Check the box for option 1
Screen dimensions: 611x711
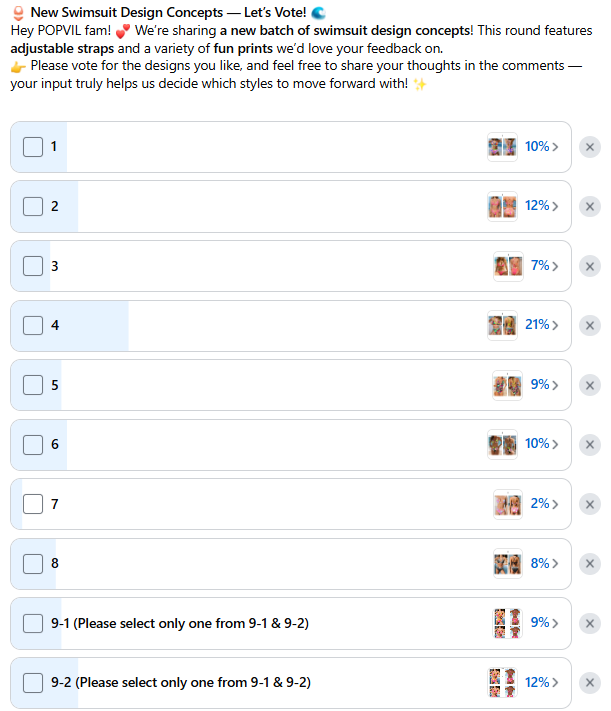click(x=33, y=147)
